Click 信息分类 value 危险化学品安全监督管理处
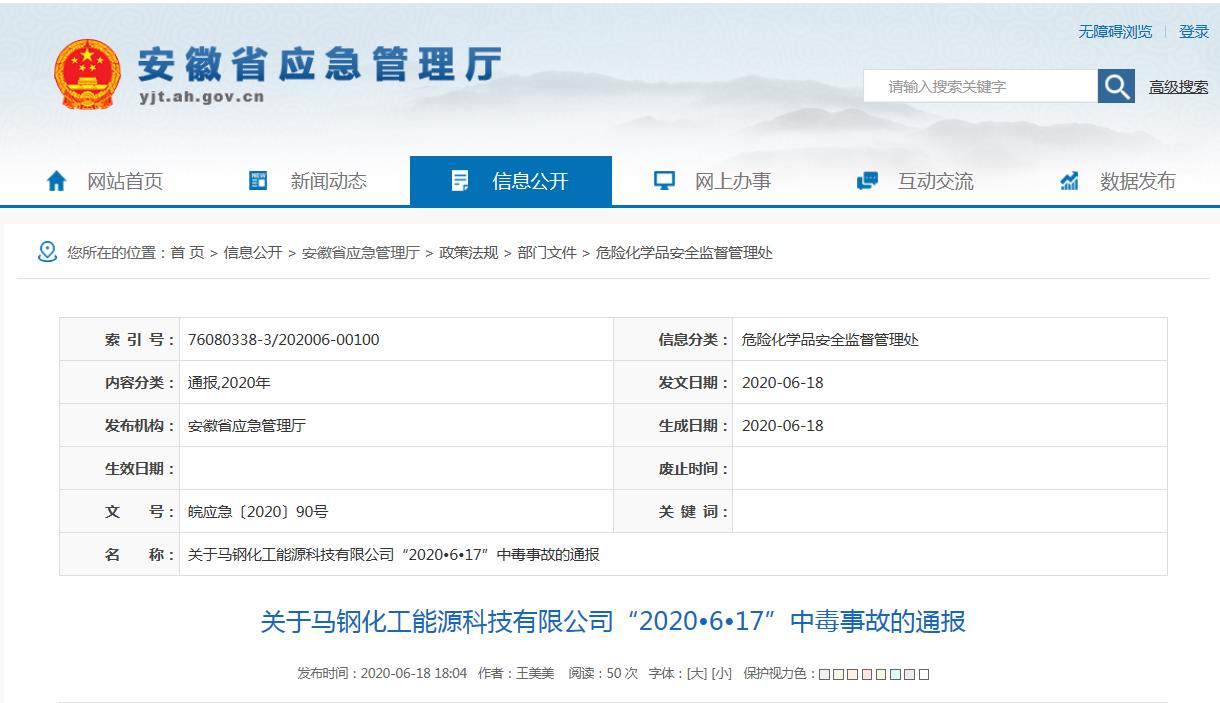Screen dimensions: 1220x703 830,340
